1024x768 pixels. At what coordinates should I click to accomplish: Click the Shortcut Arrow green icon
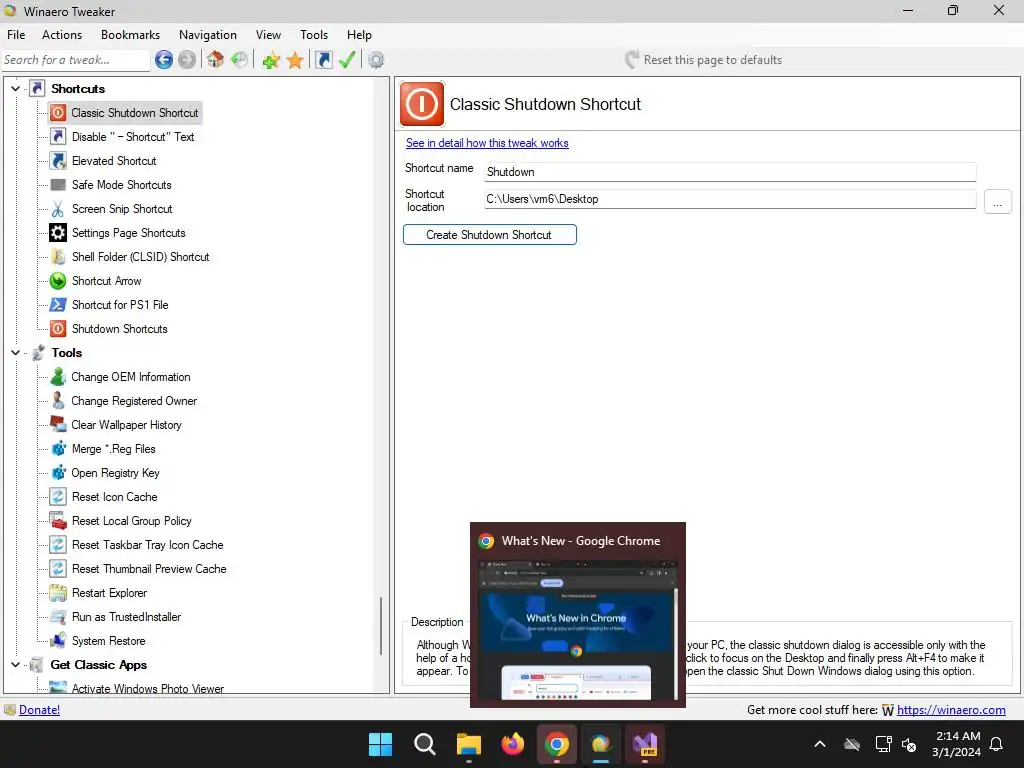click(58, 281)
